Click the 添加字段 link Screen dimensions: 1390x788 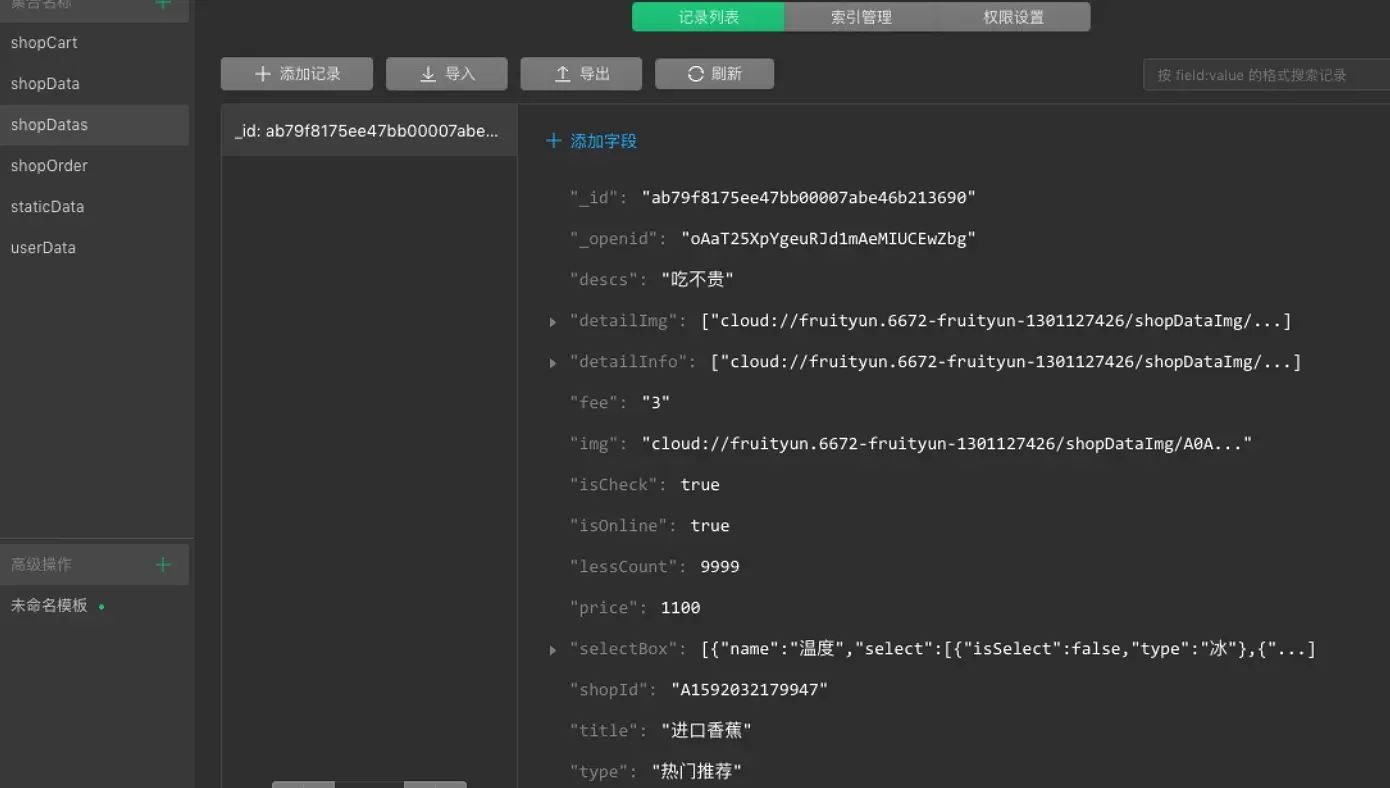point(592,141)
